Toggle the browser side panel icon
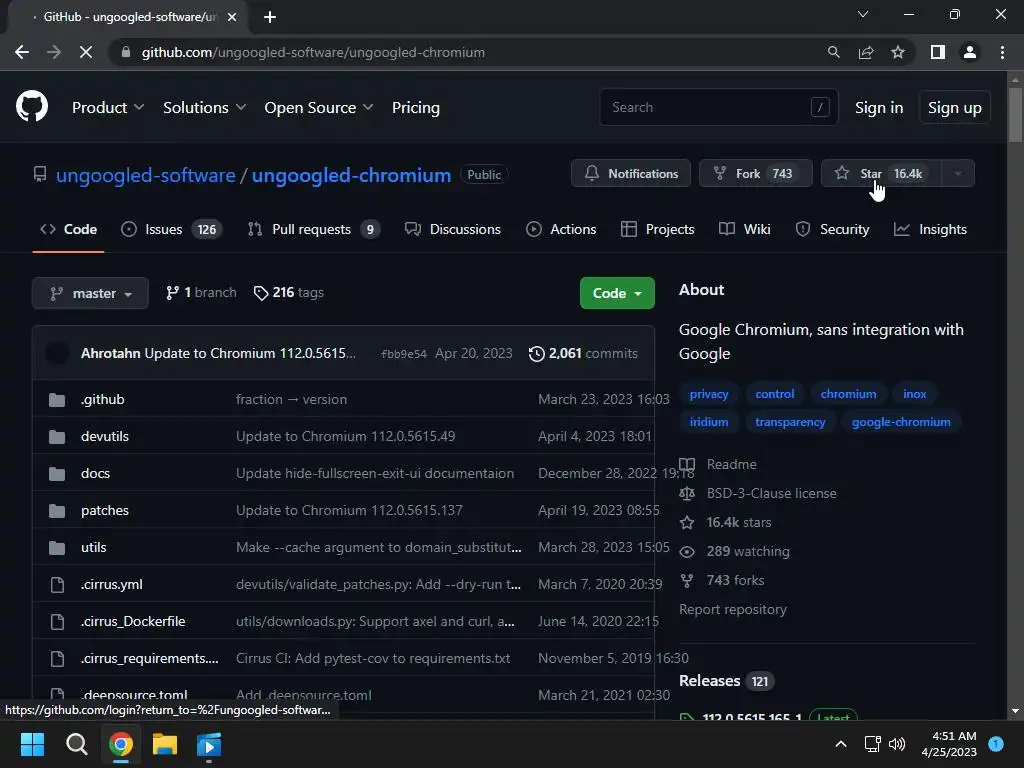The width and height of the screenshot is (1024, 768). click(x=937, y=52)
